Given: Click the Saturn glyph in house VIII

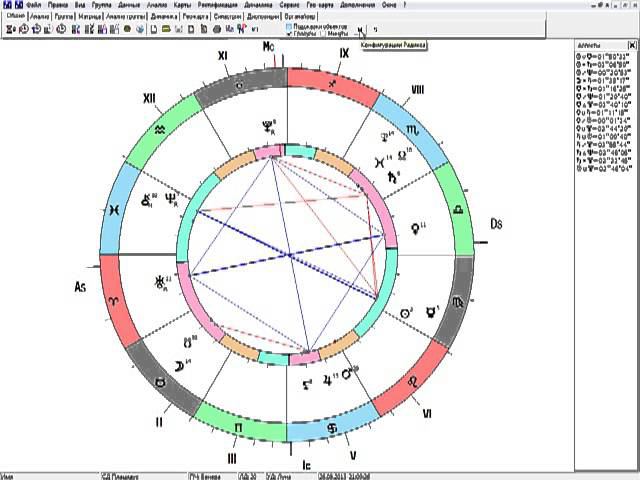Looking at the screenshot, I should tap(392, 177).
